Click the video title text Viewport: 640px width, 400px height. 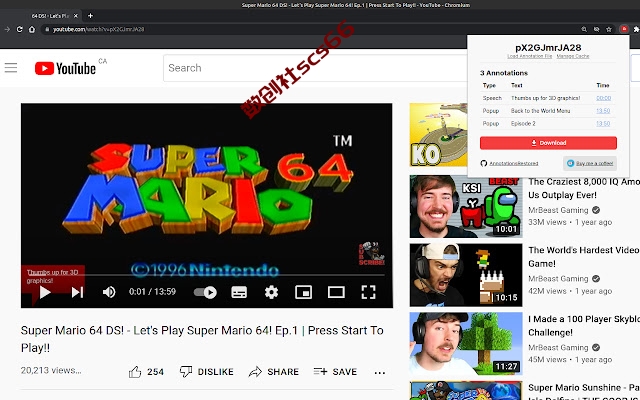[202, 339]
